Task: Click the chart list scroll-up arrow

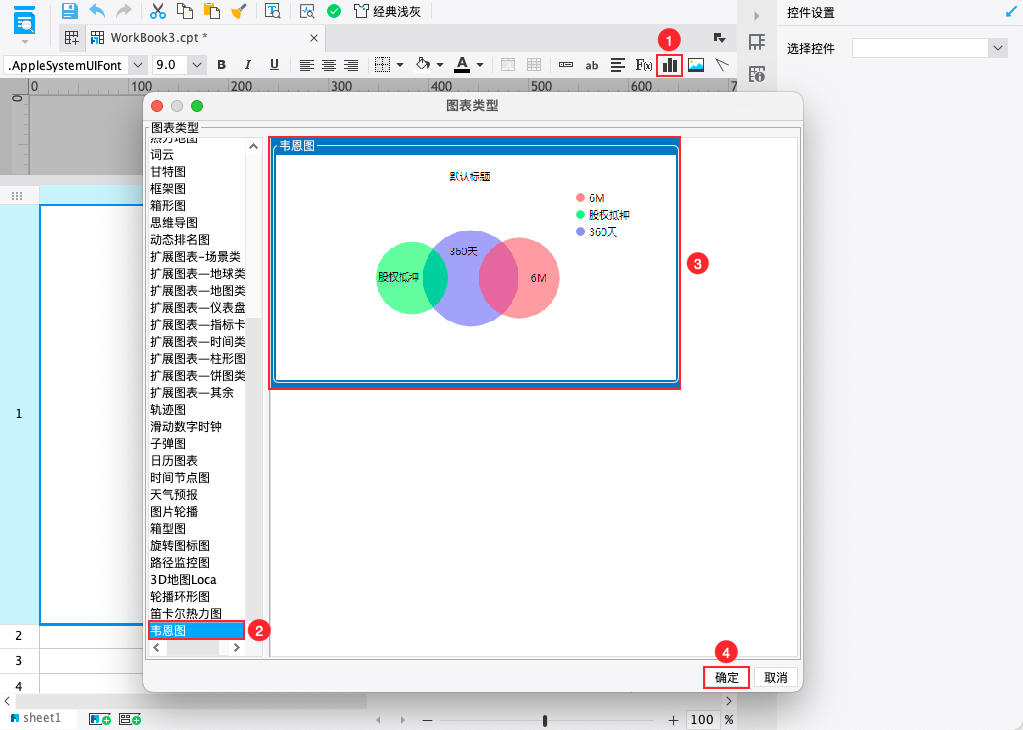Action: point(254,147)
